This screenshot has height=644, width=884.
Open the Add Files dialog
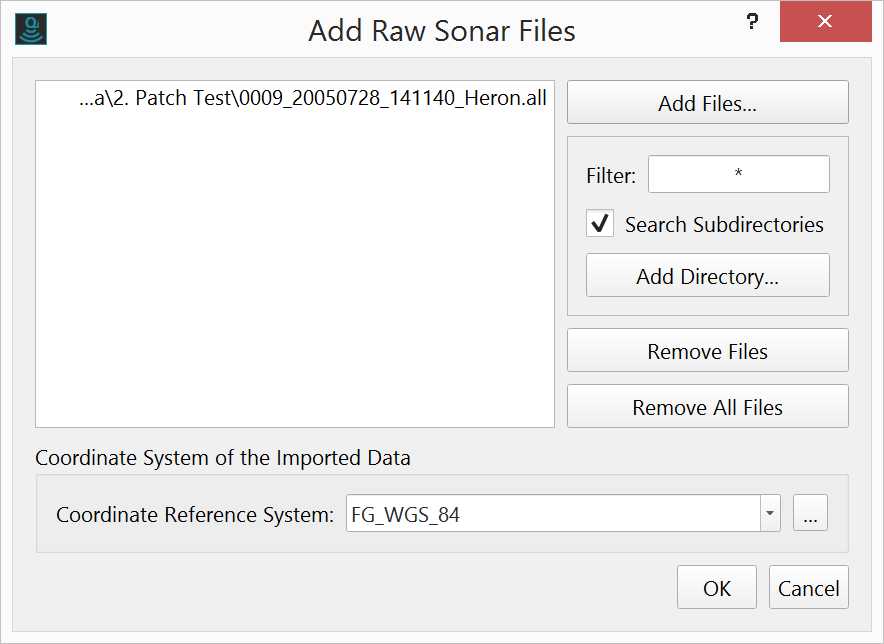tap(707, 101)
